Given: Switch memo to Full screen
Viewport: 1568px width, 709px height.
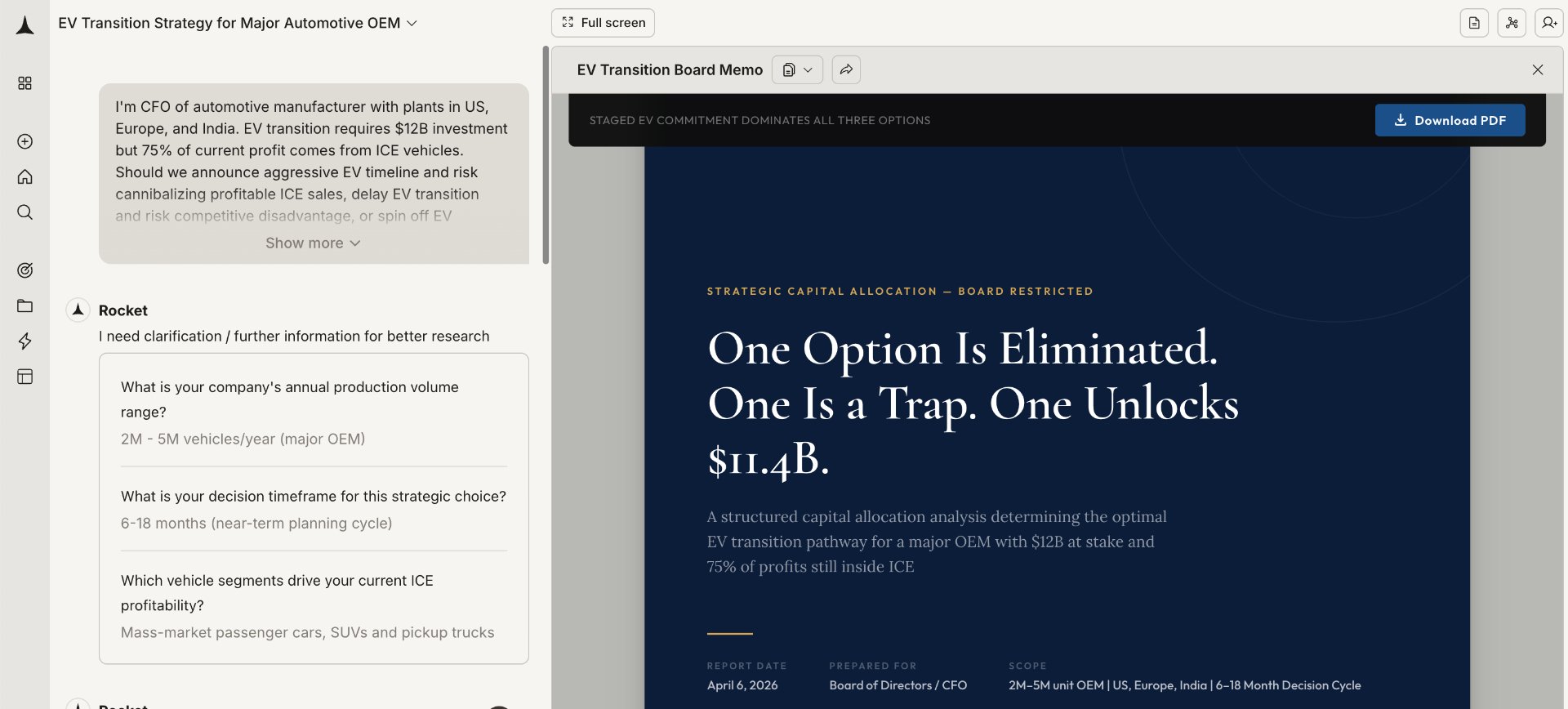Looking at the screenshot, I should [x=603, y=23].
